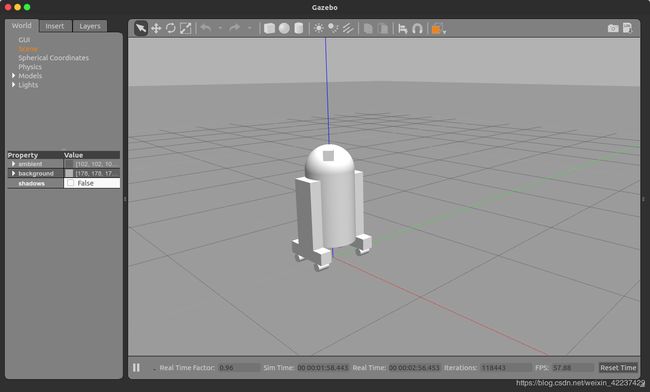Activate the align tool
Screen dimensions: 650x392
(x=403, y=29)
